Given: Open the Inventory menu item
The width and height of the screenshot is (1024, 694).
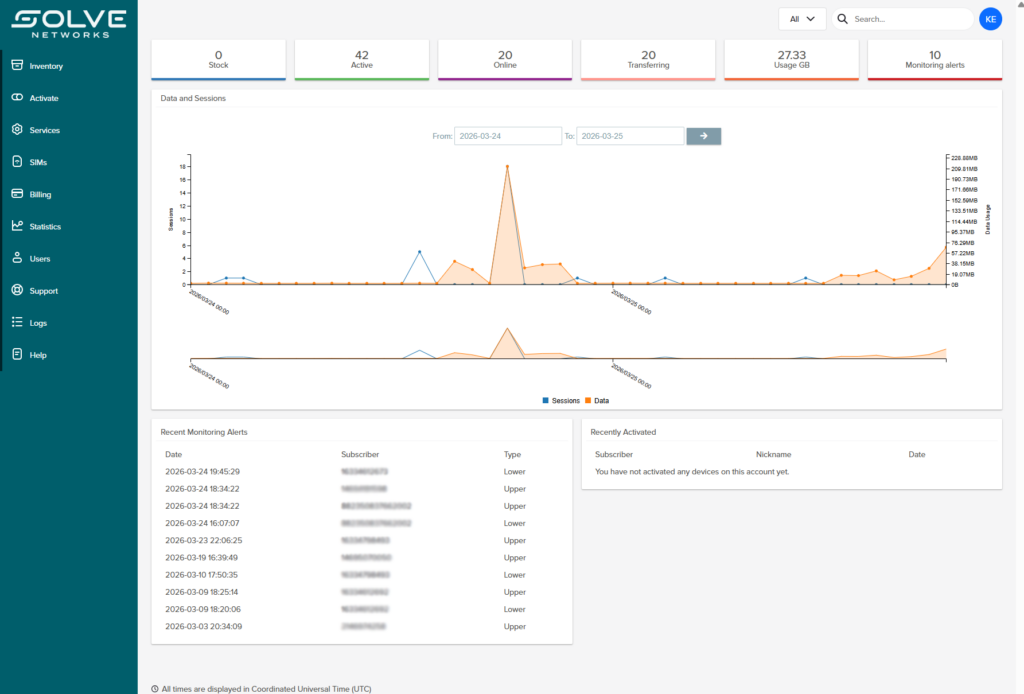Looking at the screenshot, I should (46, 66).
